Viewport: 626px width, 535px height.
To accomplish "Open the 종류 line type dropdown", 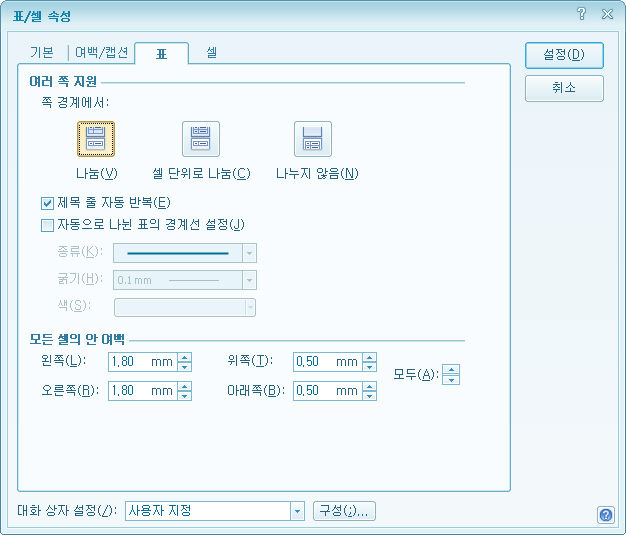I will (x=250, y=253).
